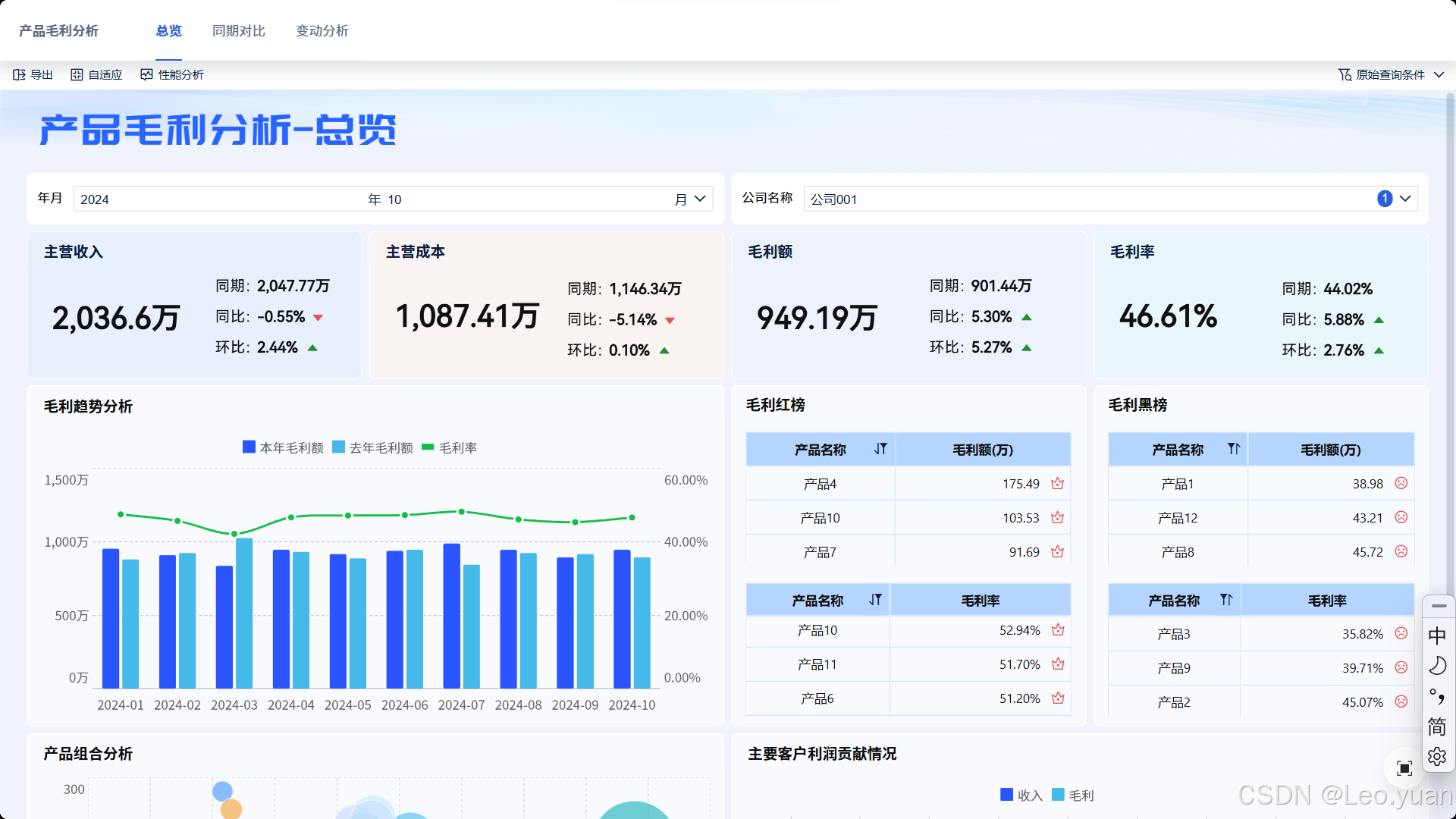Screen dimensions: 1456x819
Task: Click the 原始查询条件 filter icon
Action: pos(1345,74)
